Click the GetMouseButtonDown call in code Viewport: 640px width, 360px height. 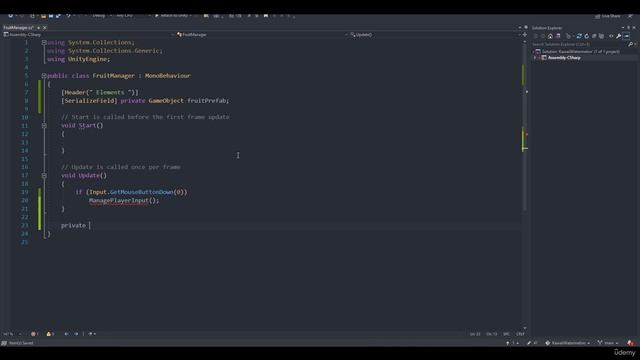click(x=142, y=192)
